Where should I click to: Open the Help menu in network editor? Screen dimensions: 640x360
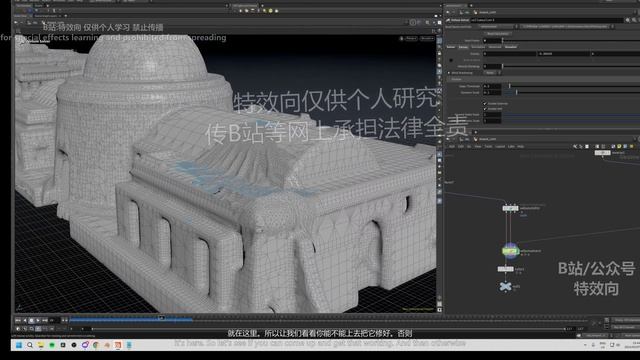pos(520,146)
